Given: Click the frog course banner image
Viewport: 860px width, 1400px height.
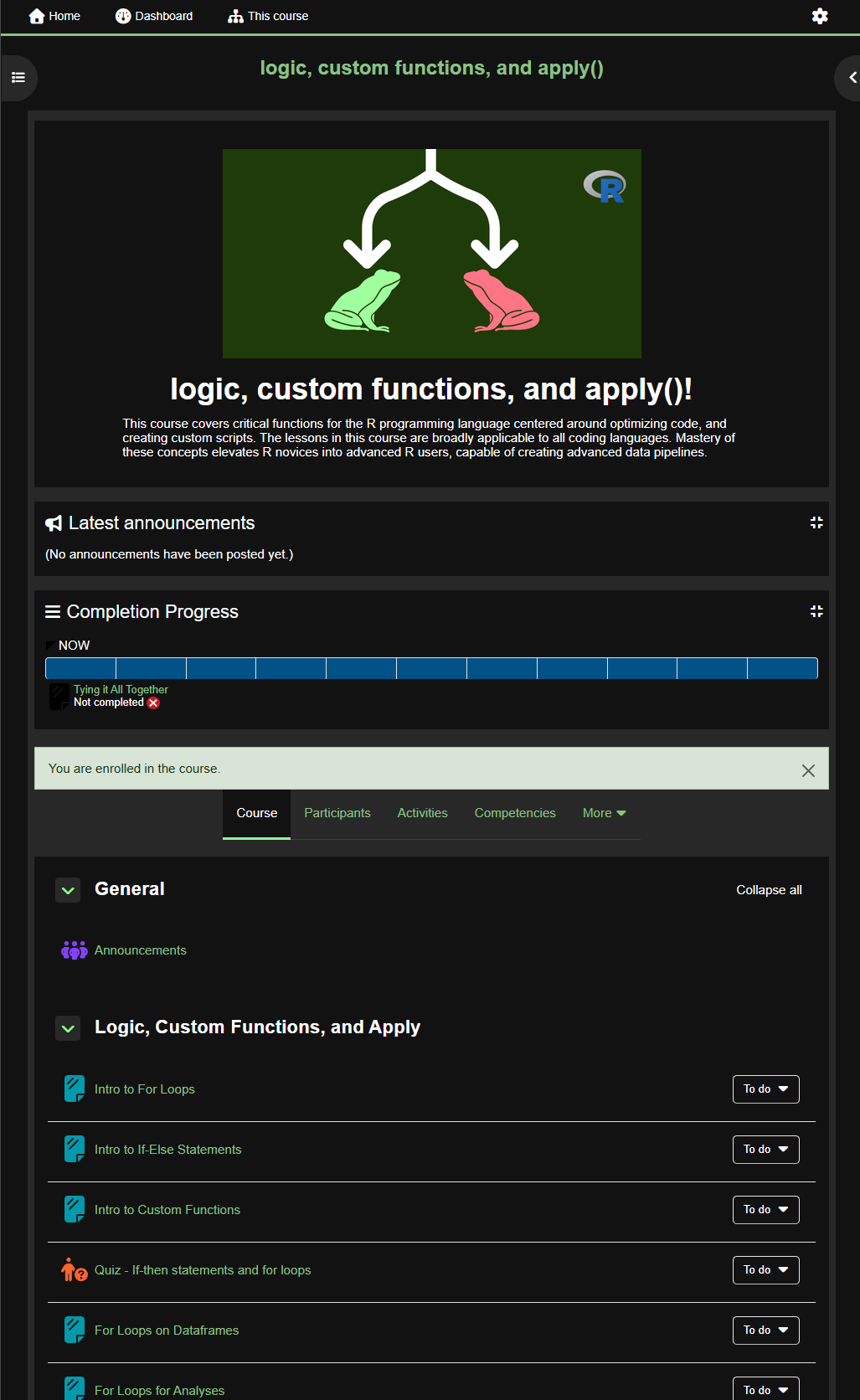Looking at the screenshot, I should pos(432,254).
